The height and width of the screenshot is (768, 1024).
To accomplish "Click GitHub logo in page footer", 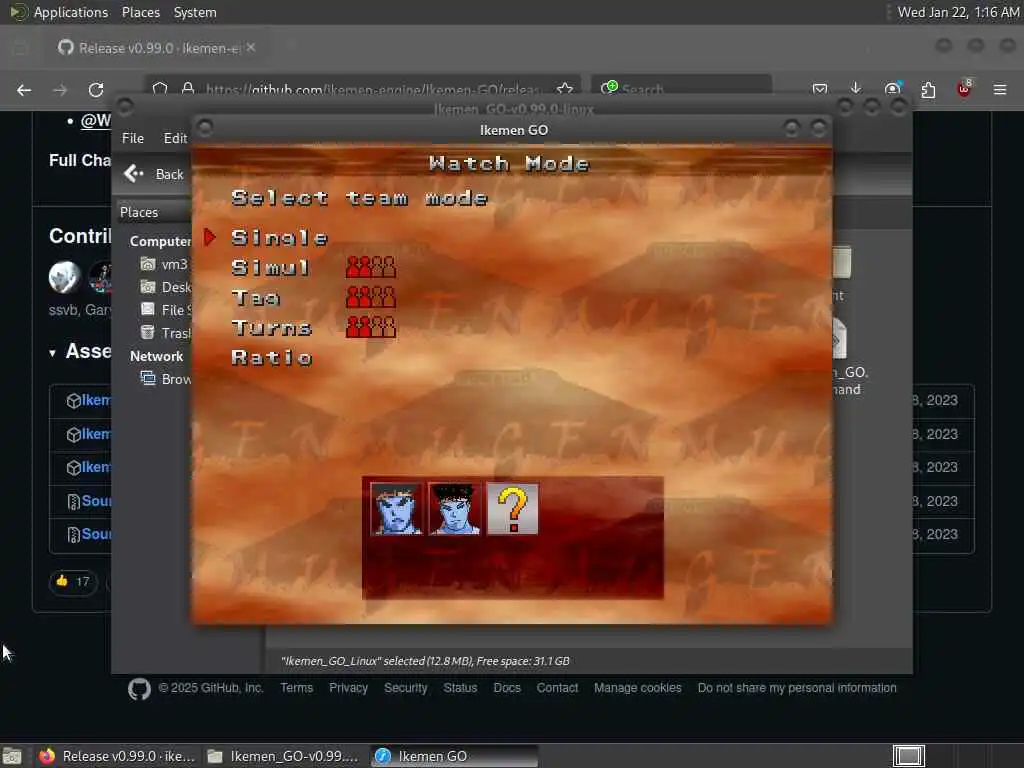I will (139, 689).
